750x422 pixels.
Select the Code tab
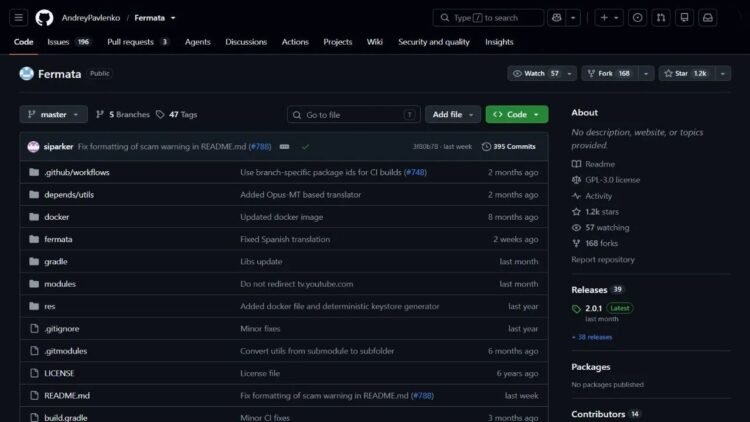pyautogui.click(x=23, y=42)
